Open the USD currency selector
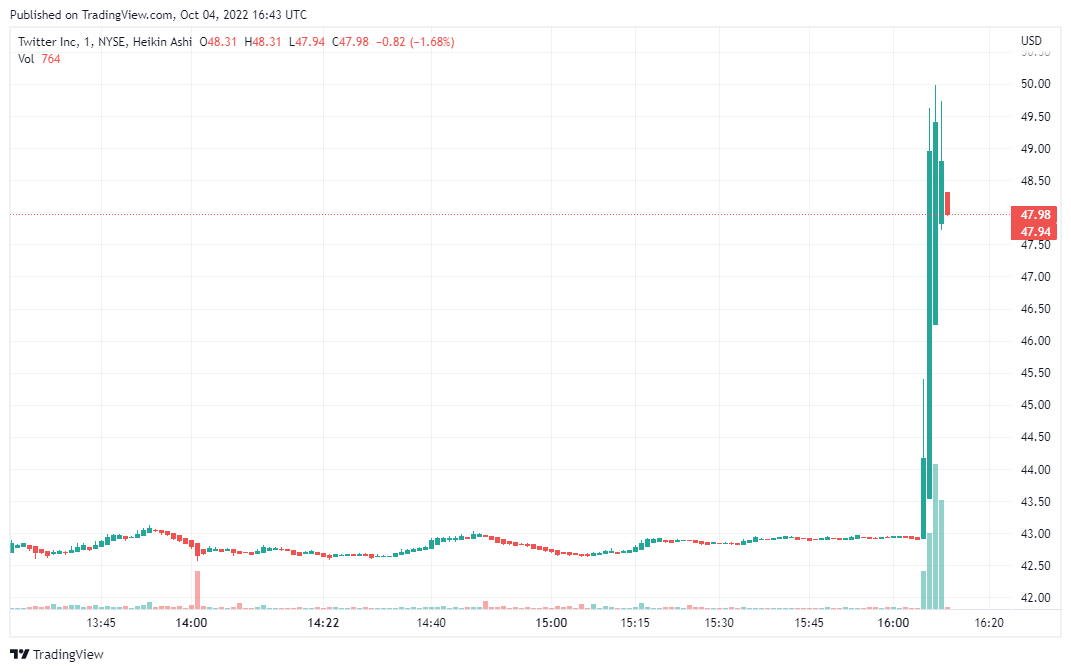Screen dimensions: 1071x672 click(x=1031, y=41)
